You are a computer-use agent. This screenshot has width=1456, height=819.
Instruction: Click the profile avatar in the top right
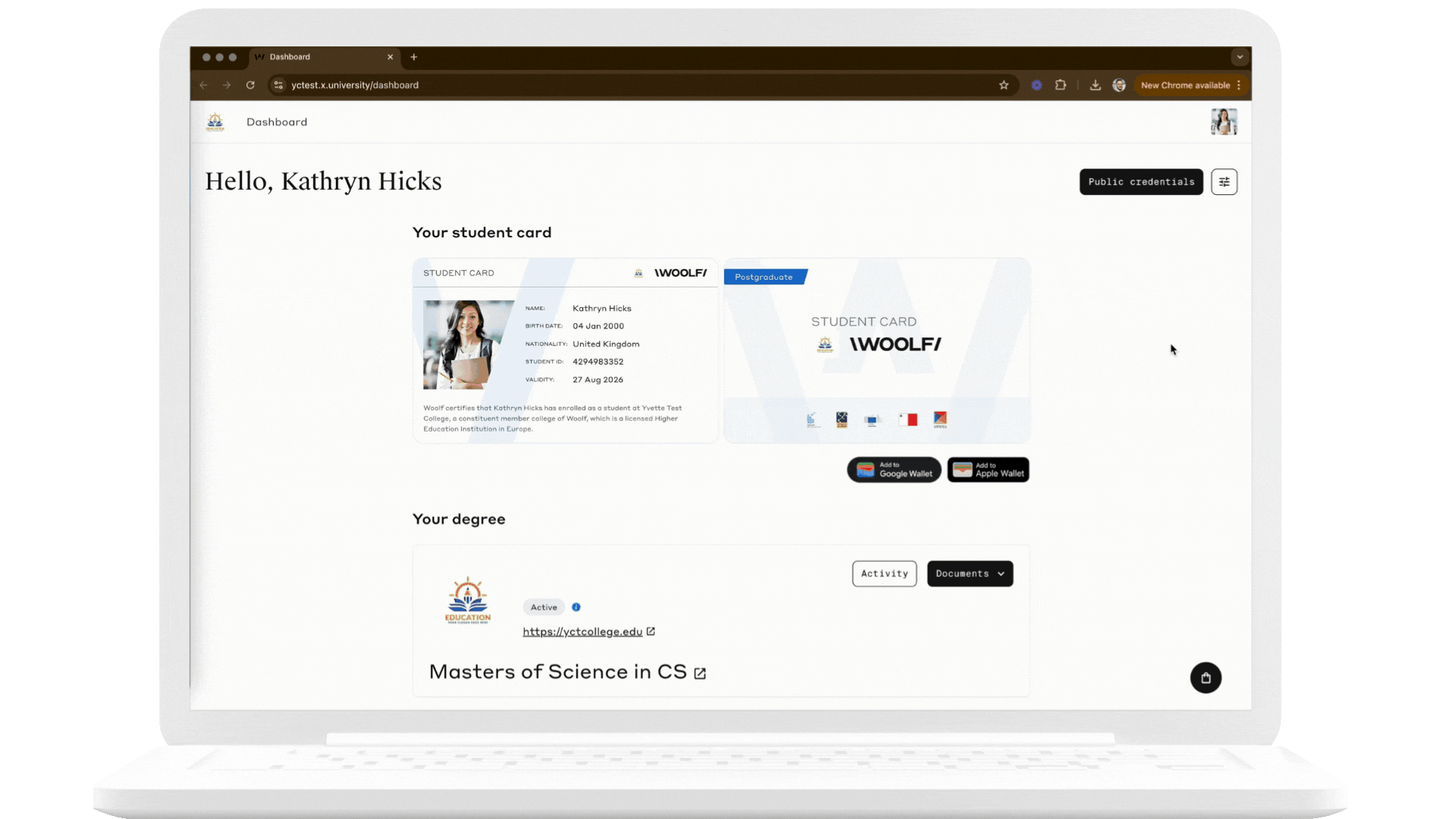1223,121
